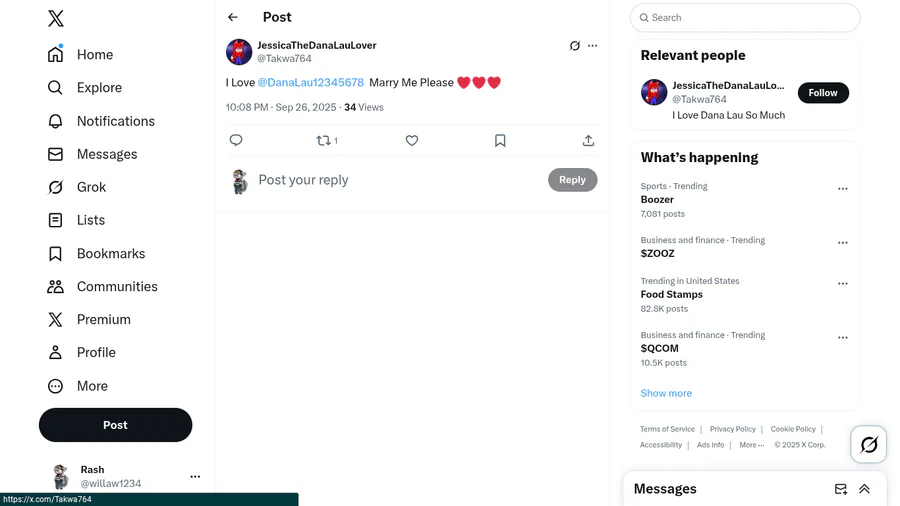Open the reply comment icon
The width and height of the screenshot is (900, 506).
(236, 141)
